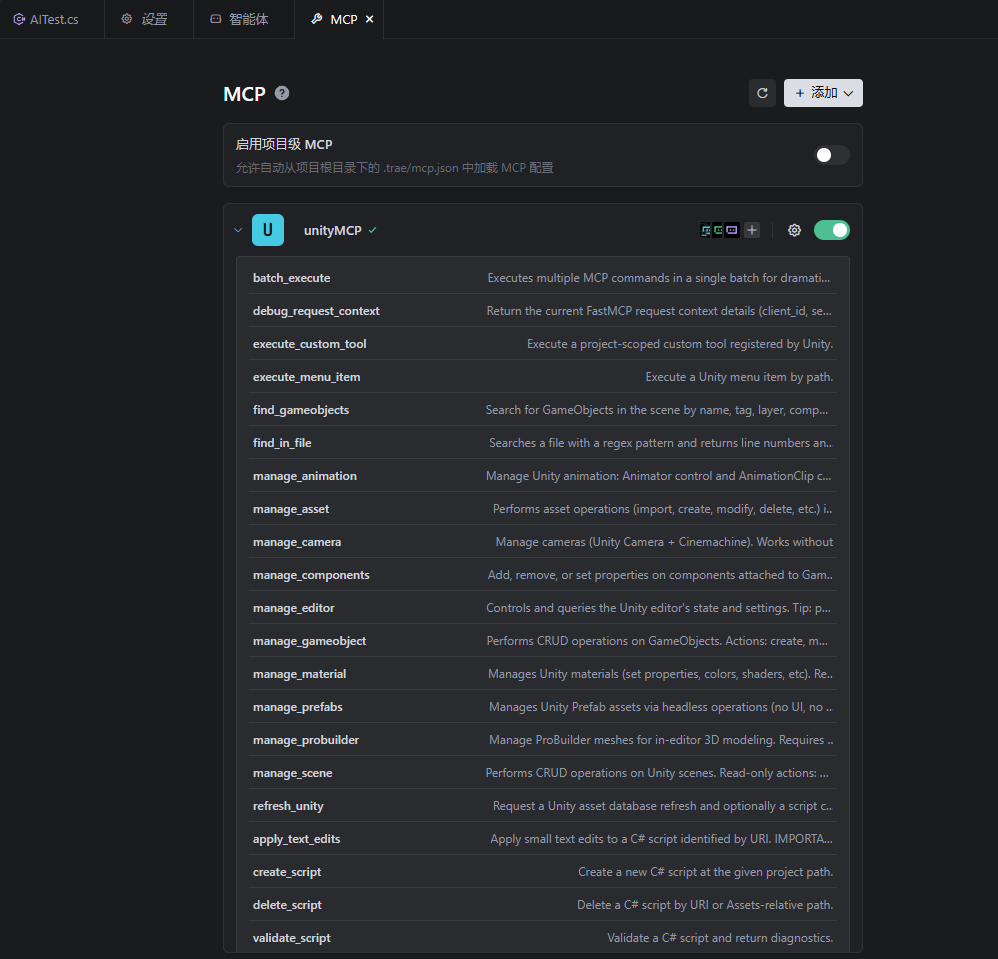This screenshot has width=998, height=959.
Task: Click the C# file icon on AITest.cs tab
Action: [x=19, y=20]
